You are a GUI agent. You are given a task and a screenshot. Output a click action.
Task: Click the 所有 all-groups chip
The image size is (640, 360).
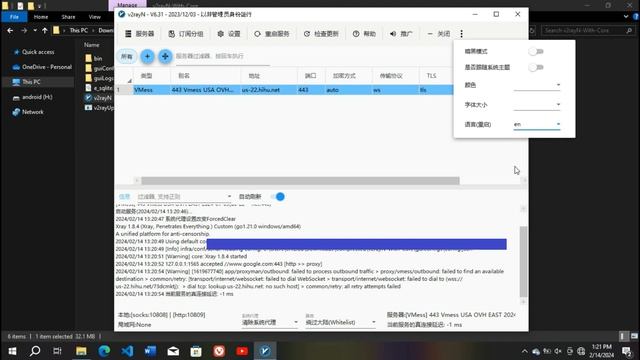click(127, 56)
